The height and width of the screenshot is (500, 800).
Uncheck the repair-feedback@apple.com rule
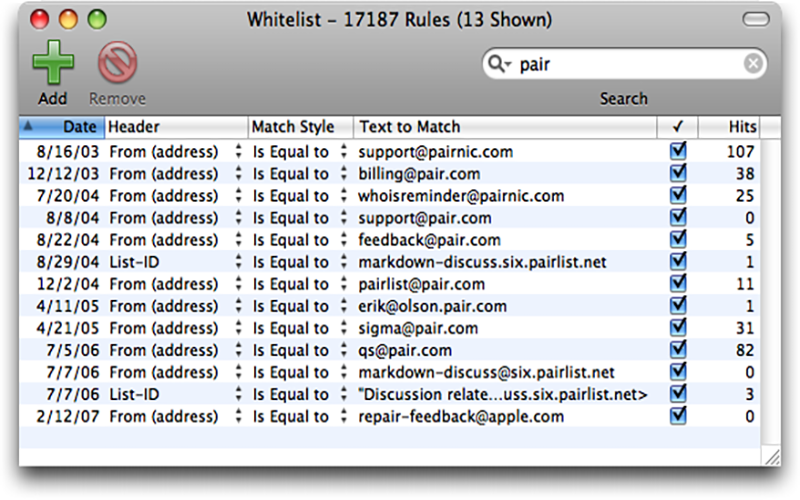click(x=678, y=416)
